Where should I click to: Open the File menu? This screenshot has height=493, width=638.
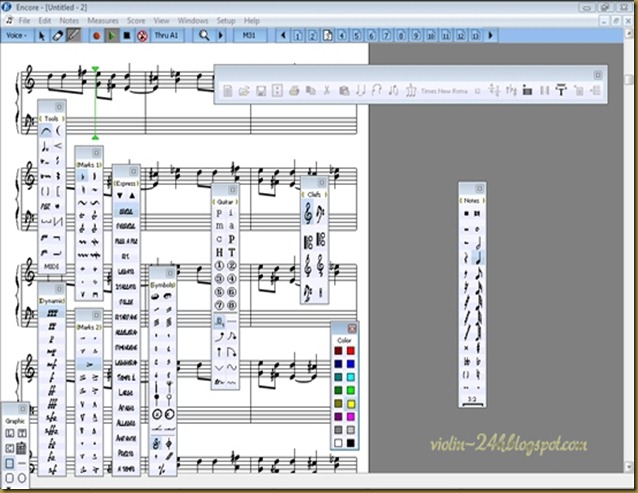[24, 20]
